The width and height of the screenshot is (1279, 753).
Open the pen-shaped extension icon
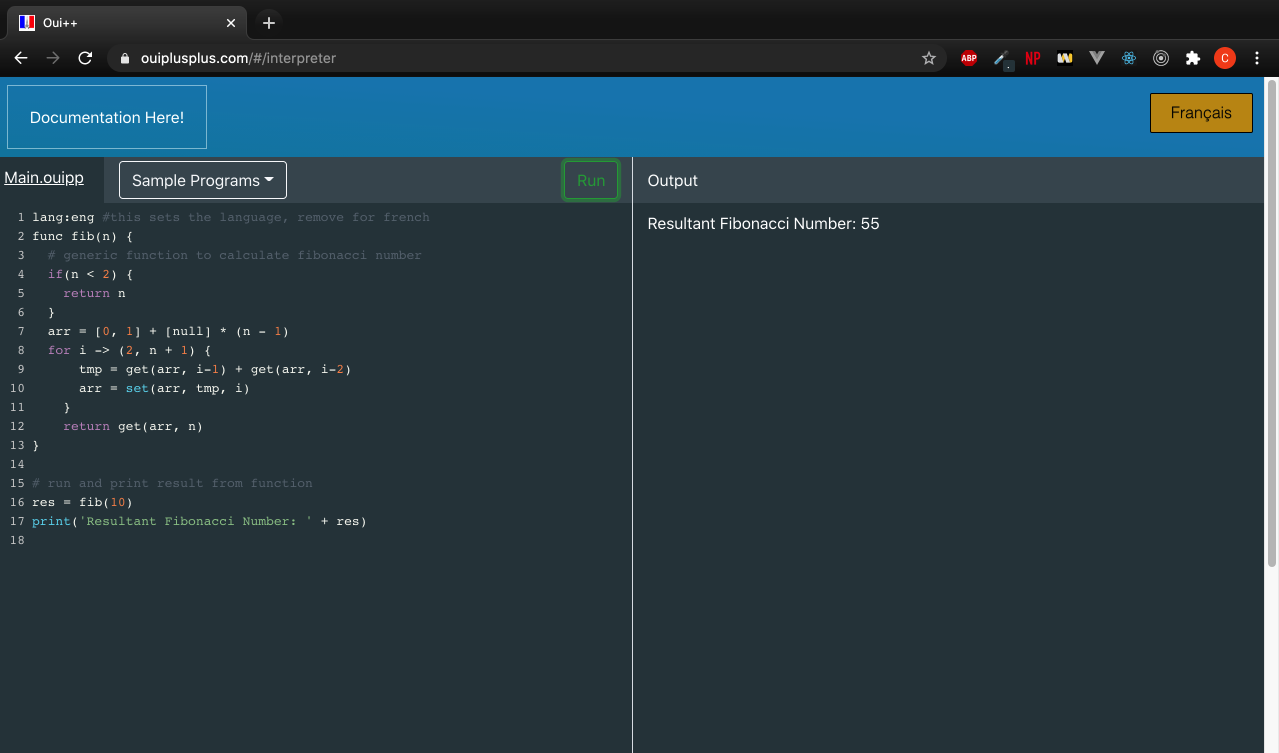[1002, 59]
